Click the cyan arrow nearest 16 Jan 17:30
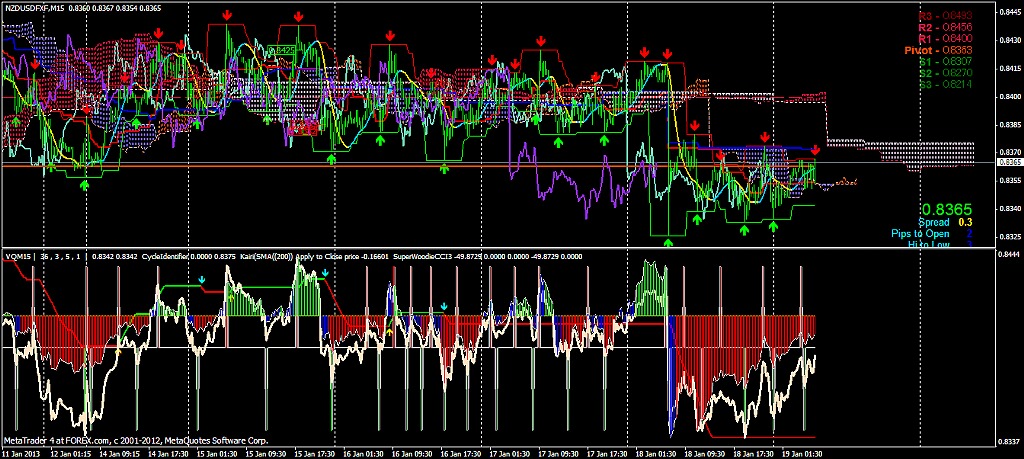This screenshot has width=1024, height=459. 444,306
